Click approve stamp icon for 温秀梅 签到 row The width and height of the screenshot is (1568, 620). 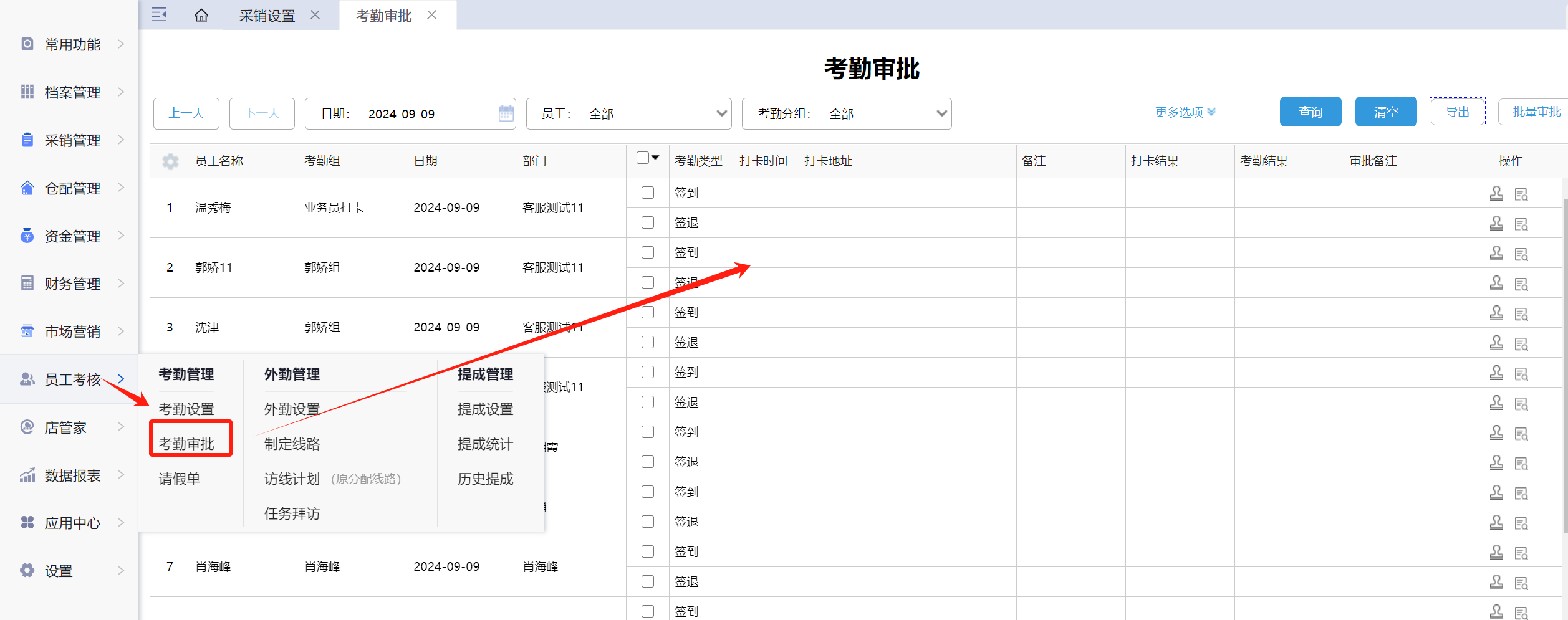[x=1496, y=193]
